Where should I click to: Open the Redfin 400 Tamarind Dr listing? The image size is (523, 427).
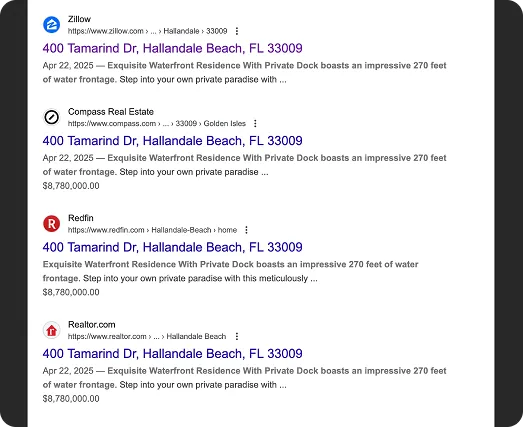click(172, 247)
